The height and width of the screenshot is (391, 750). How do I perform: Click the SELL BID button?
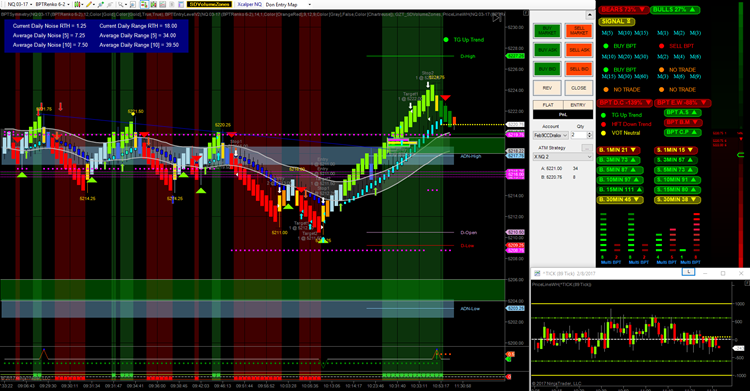tap(579, 69)
